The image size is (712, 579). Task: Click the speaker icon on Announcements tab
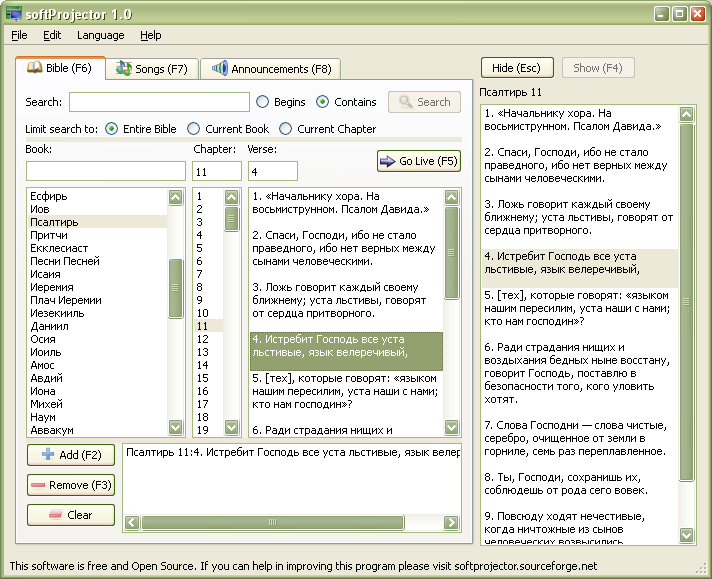[x=220, y=69]
